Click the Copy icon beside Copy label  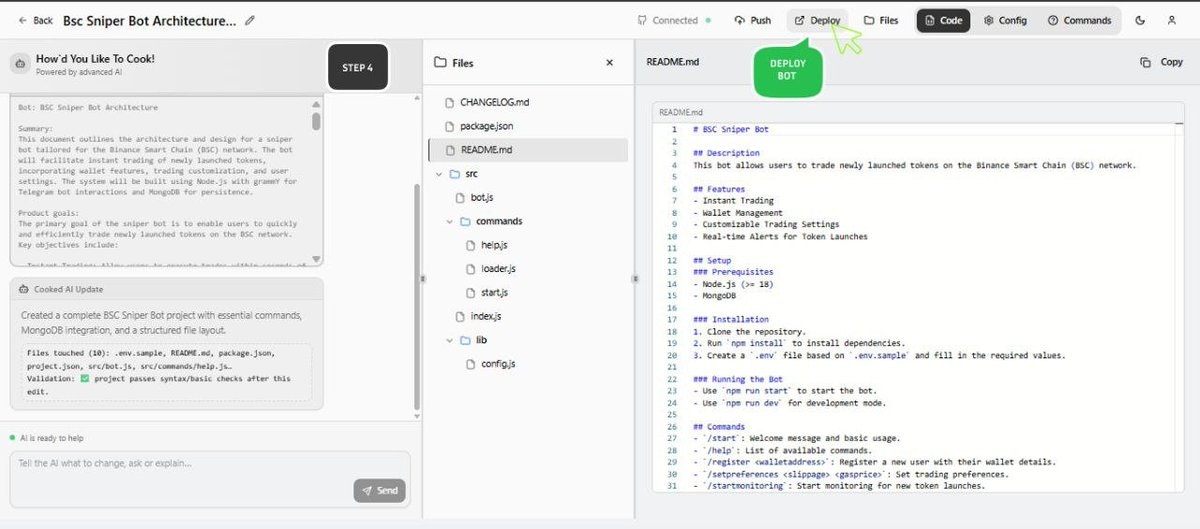point(1145,62)
